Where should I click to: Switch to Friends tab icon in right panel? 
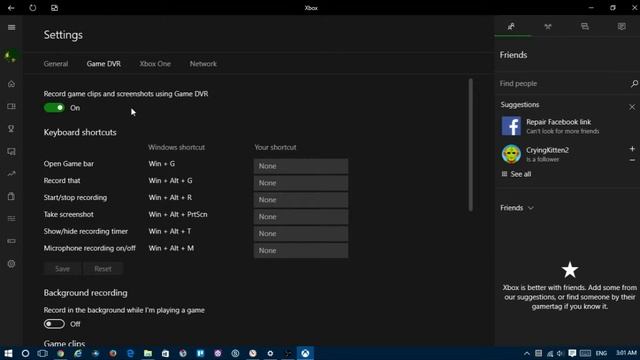(511, 27)
